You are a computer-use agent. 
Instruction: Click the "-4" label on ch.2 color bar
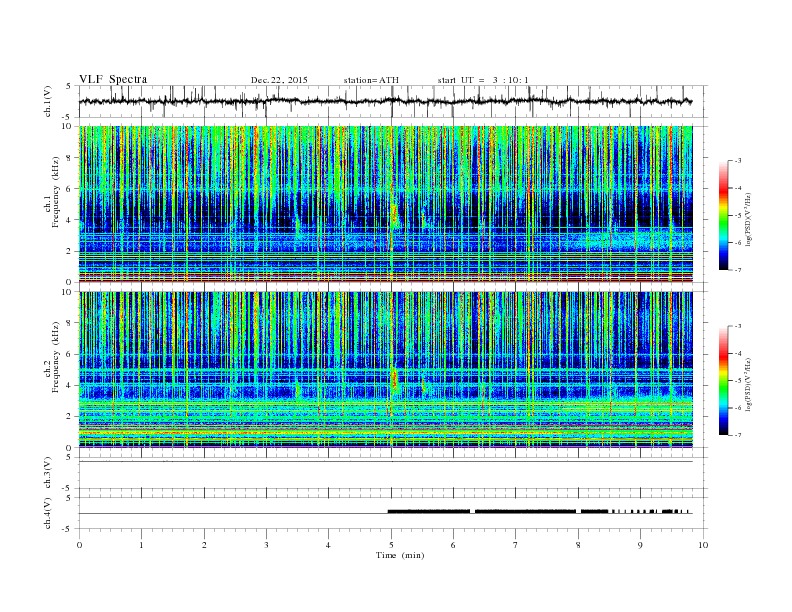[x=738, y=353]
